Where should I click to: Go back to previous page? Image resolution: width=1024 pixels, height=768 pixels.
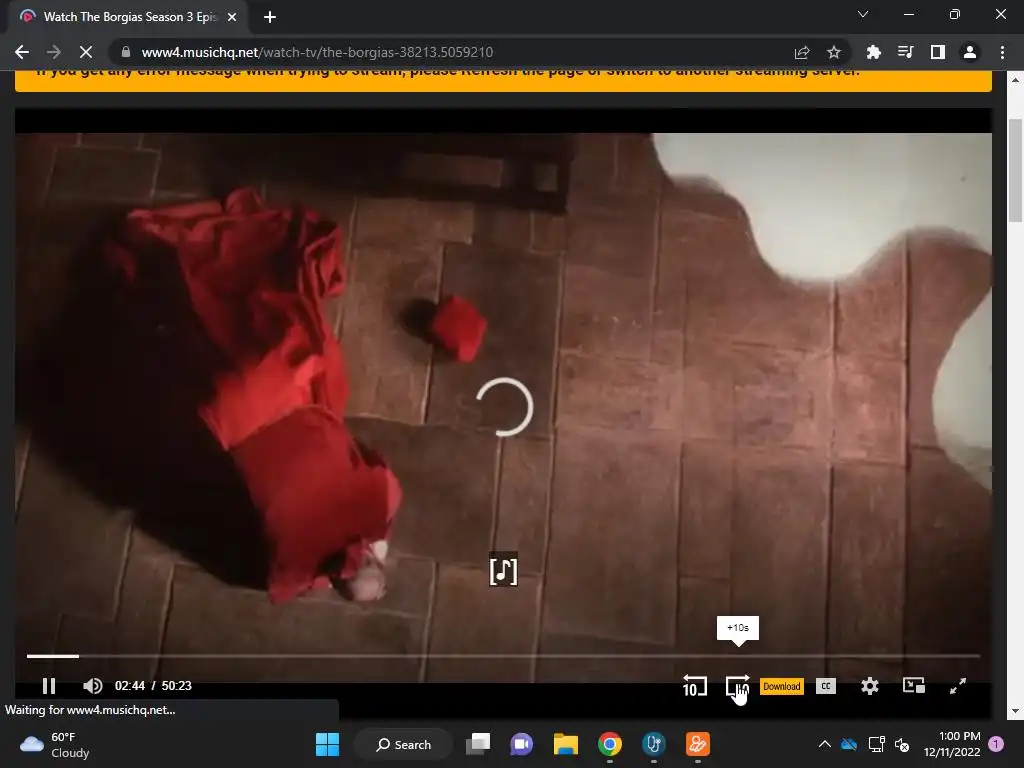click(22, 52)
